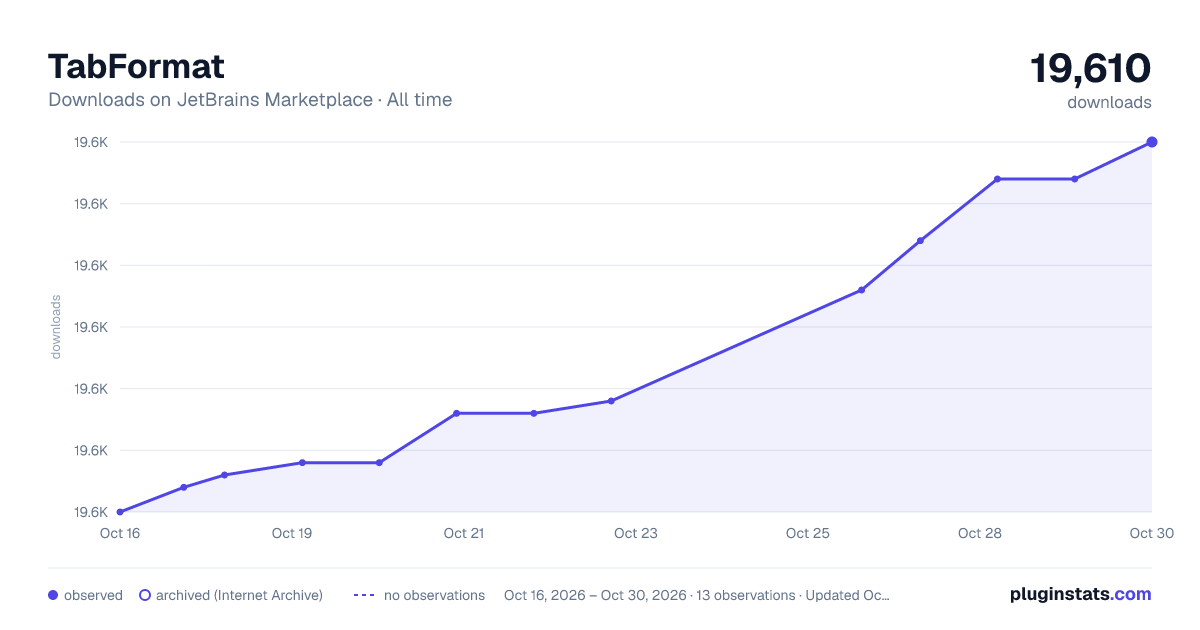Click the 19,610 downloads total
Image resolution: width=1200 pixels, height=630 pixels.
[1091, 68]
